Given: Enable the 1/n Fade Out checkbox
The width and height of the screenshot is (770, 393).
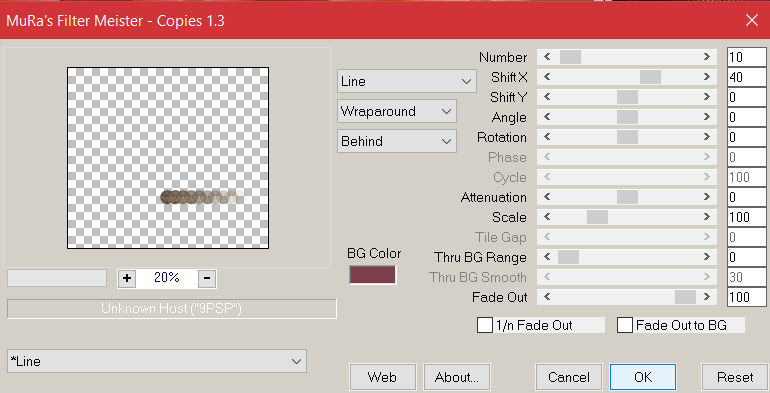Looking at the screenshot, I should [x=485, y=325].
